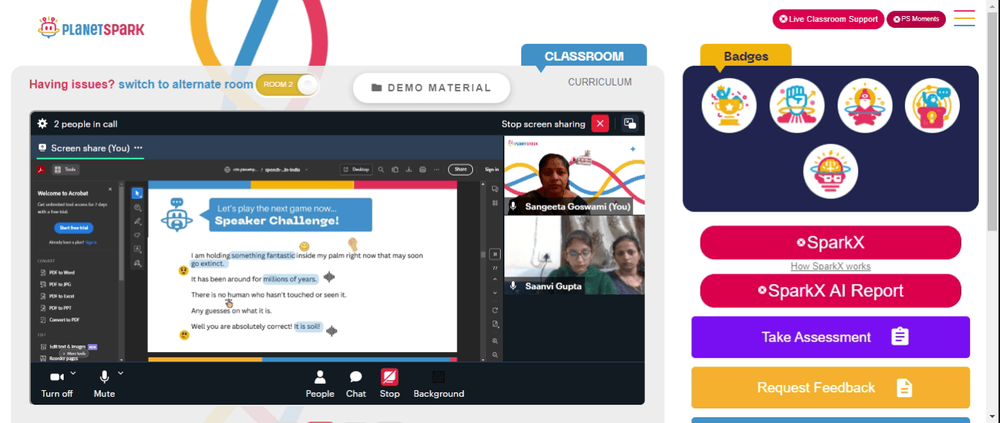
Task: Choose the pen draw tool in Acrobat toolbar
Action: (137, 221)
